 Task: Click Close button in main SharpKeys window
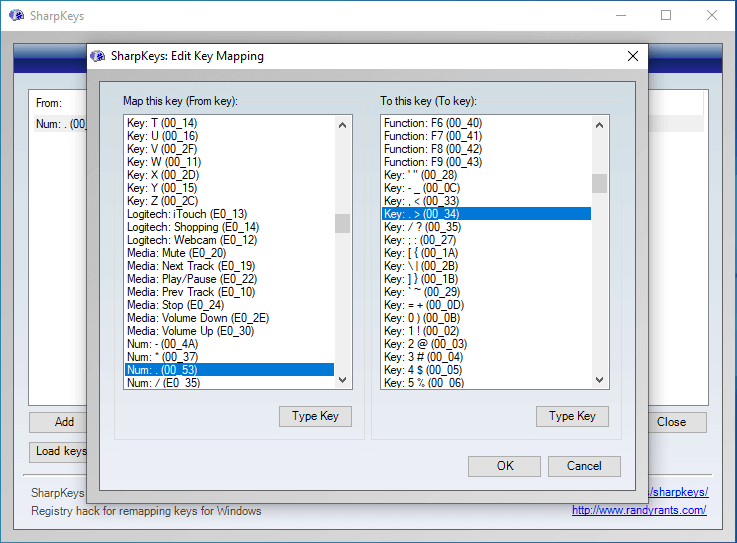tap(677, 422)
